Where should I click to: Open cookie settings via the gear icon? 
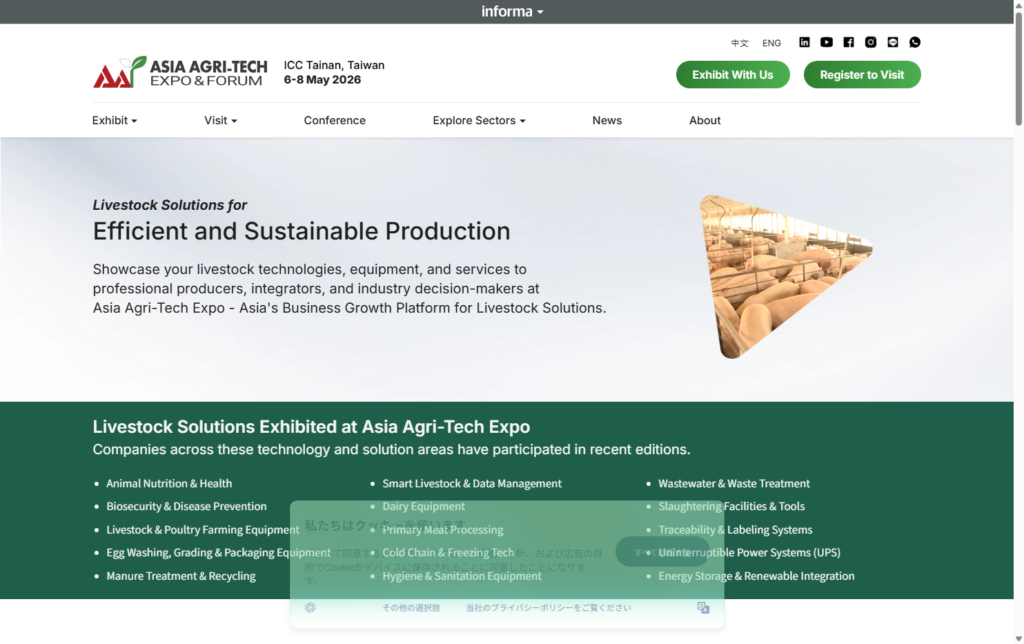(x=309, y=607)
